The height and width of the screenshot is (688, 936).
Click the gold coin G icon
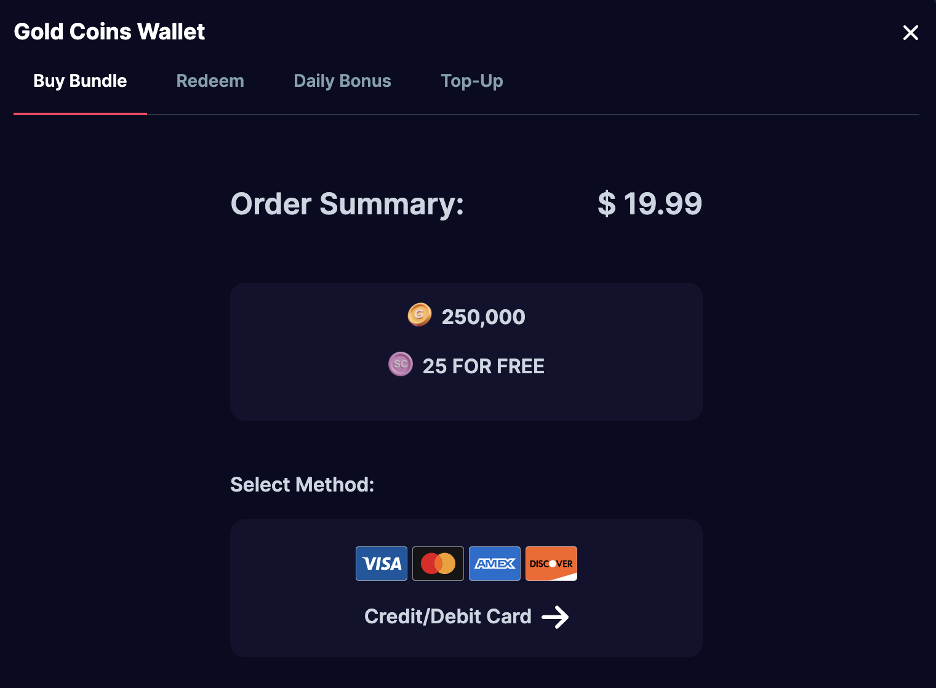419,314
